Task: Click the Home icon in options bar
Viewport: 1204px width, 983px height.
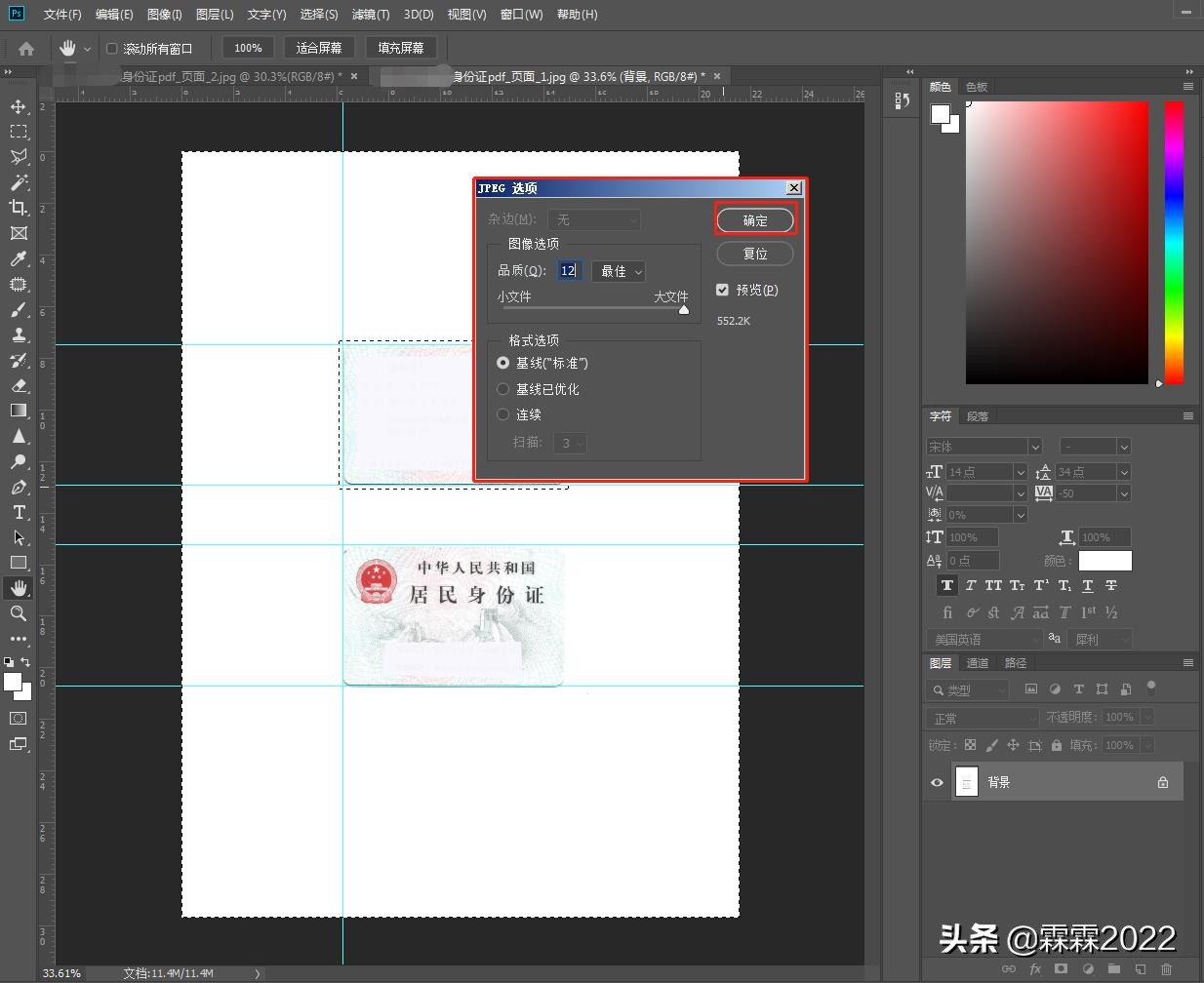Action: click(x=26, y=48)
